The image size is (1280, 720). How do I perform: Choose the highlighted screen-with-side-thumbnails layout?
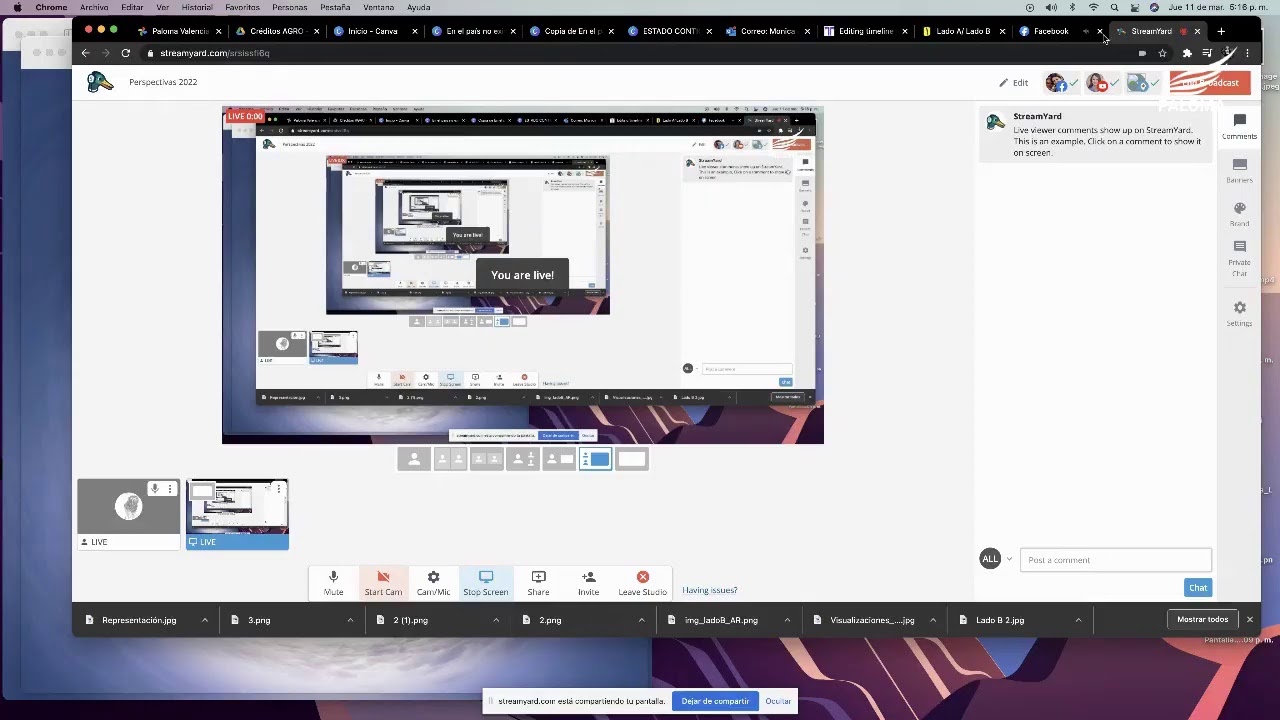click(595, 459)
